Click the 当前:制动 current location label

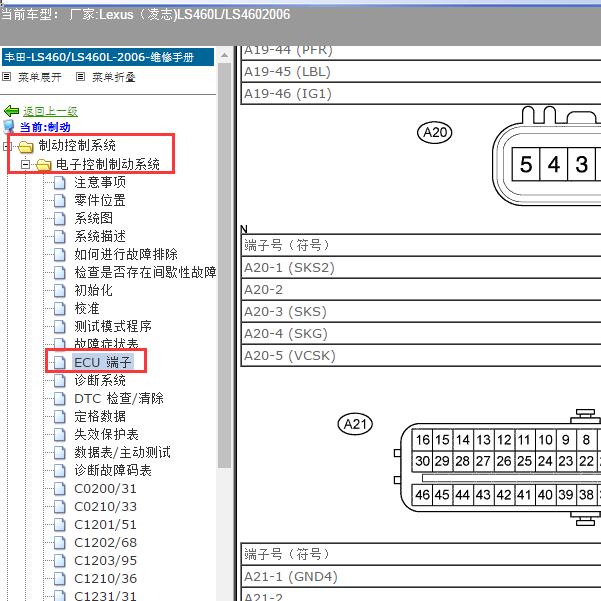pyautogui.click(x=45, y=127)
